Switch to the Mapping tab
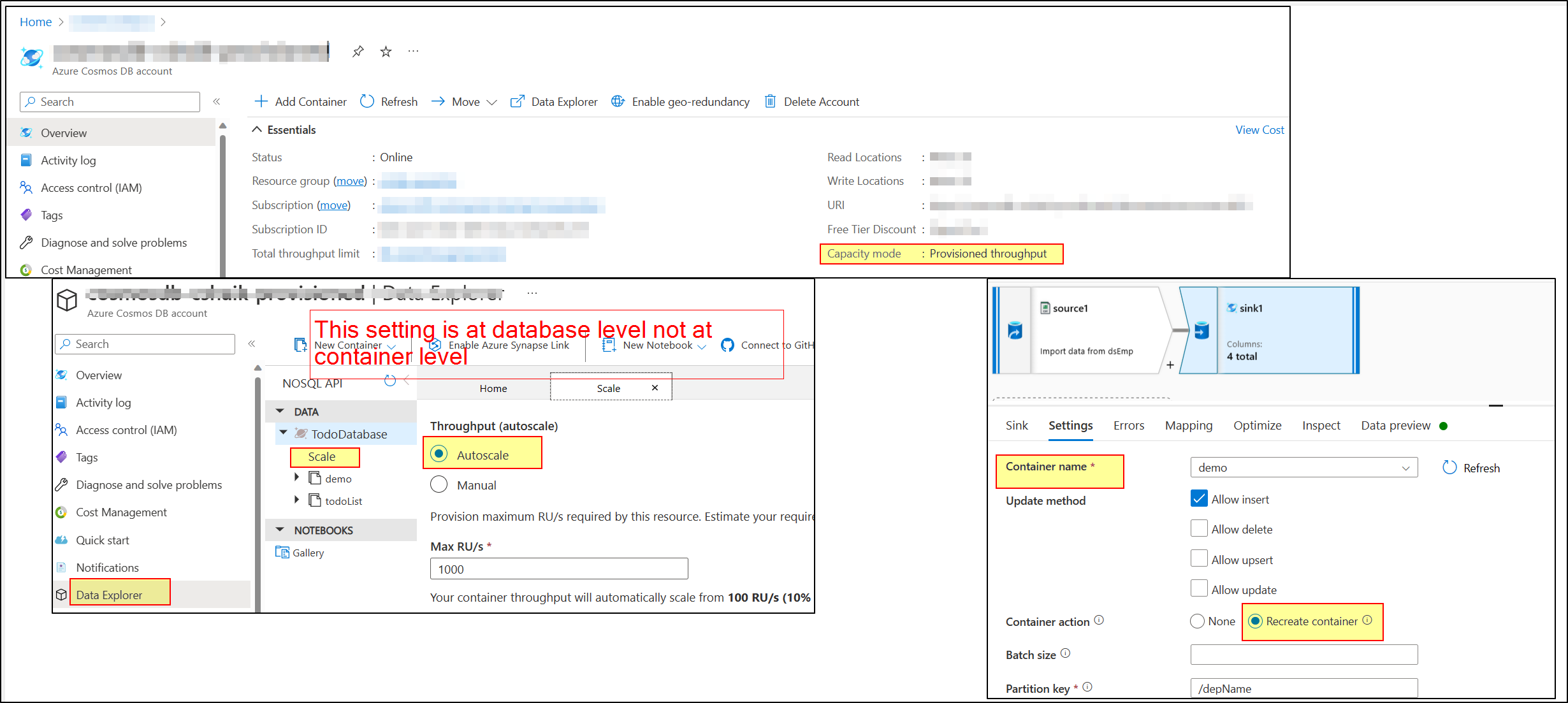The image size is (1568, 703). click(1188, 425)
